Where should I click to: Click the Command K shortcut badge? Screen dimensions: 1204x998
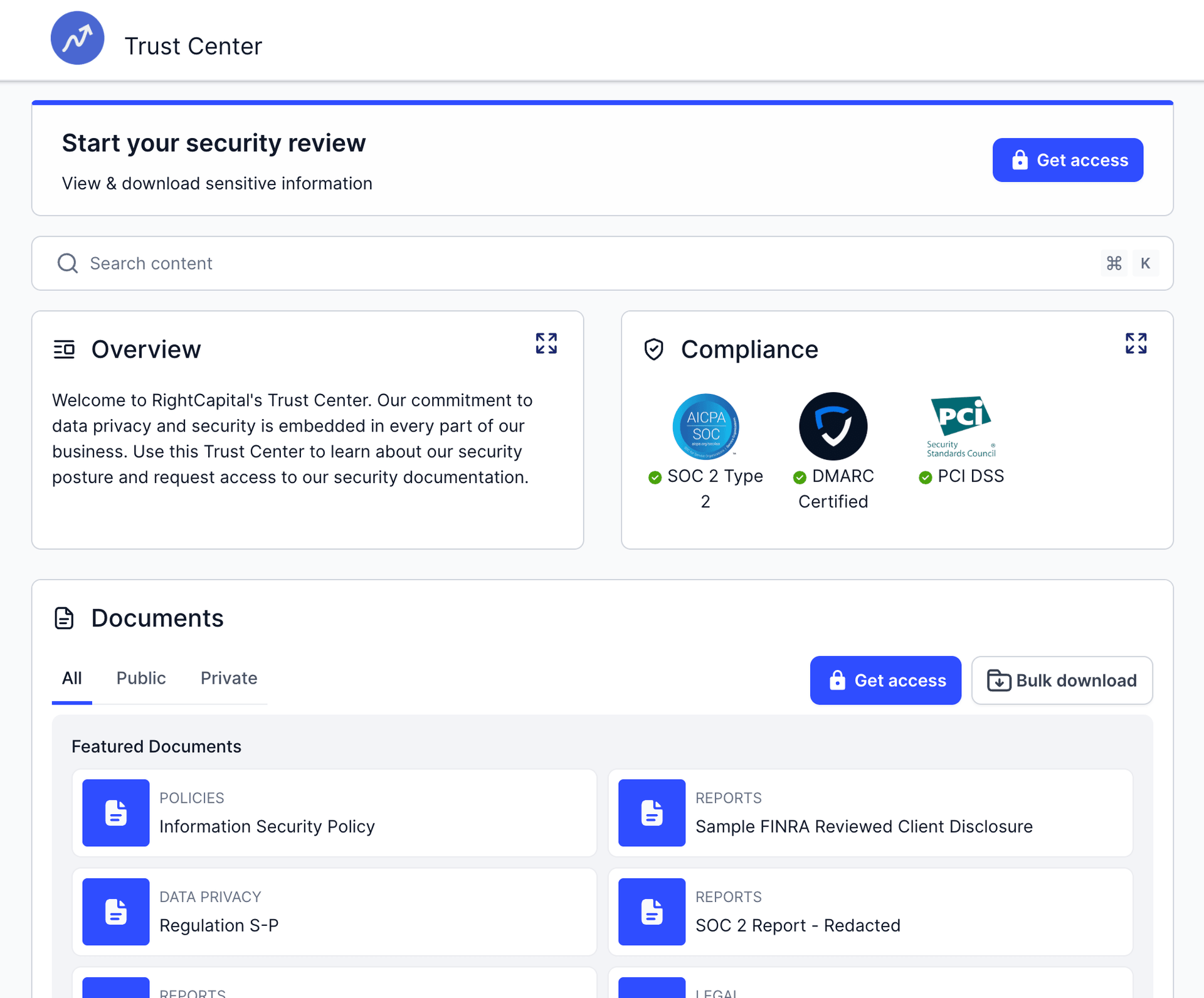click(x=1130, y=263)
